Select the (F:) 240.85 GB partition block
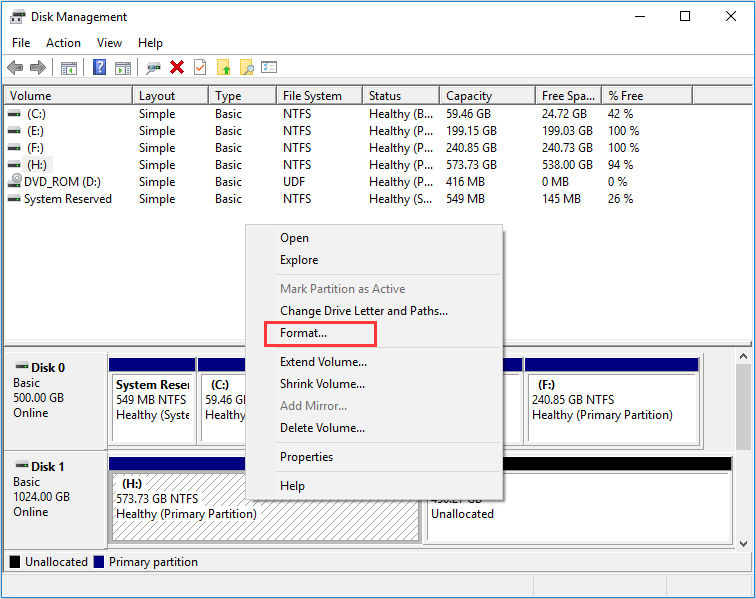This screenshot has height=599, width=756. 612,400
